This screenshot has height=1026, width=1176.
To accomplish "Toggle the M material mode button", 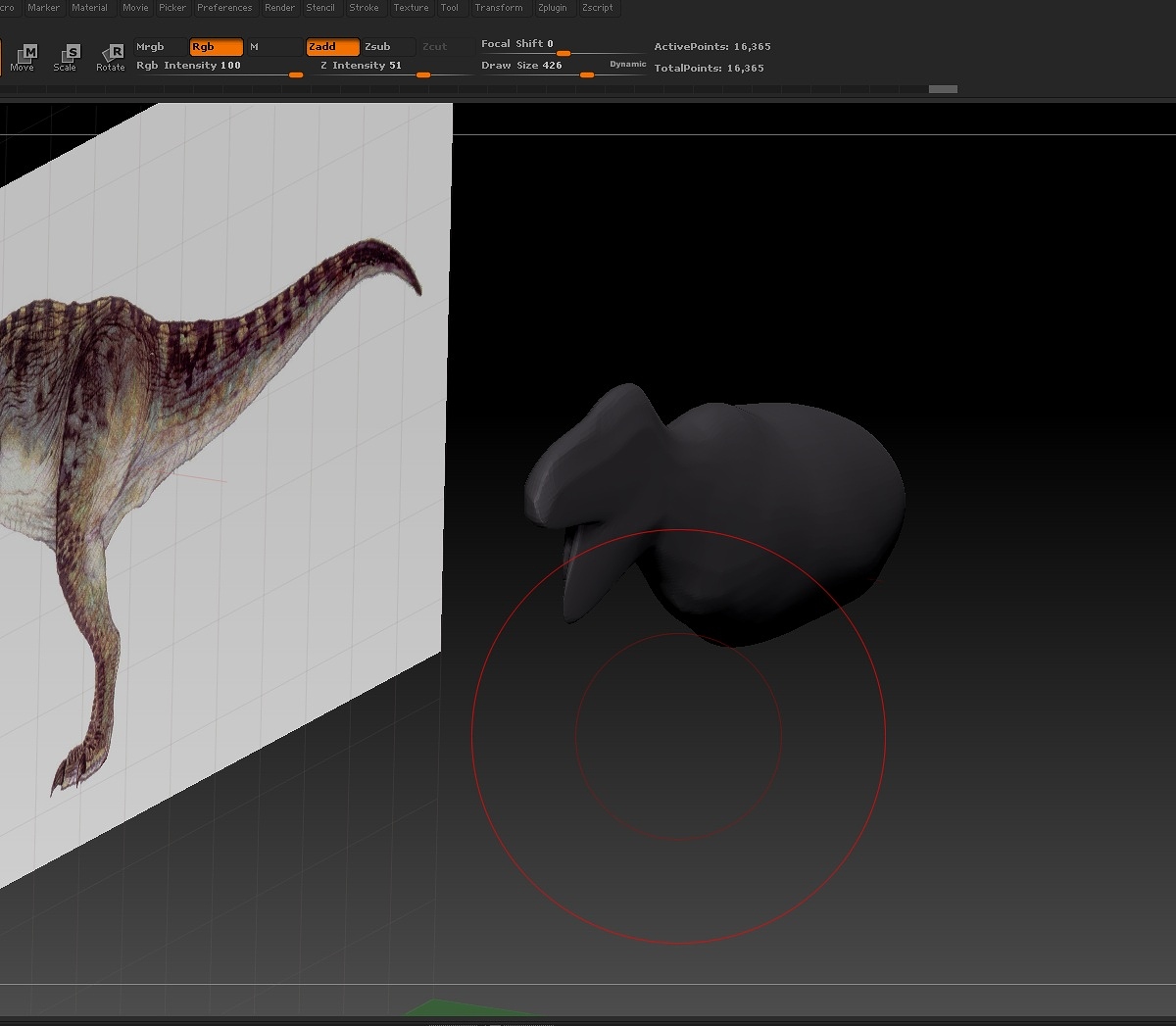I will 273,47.
